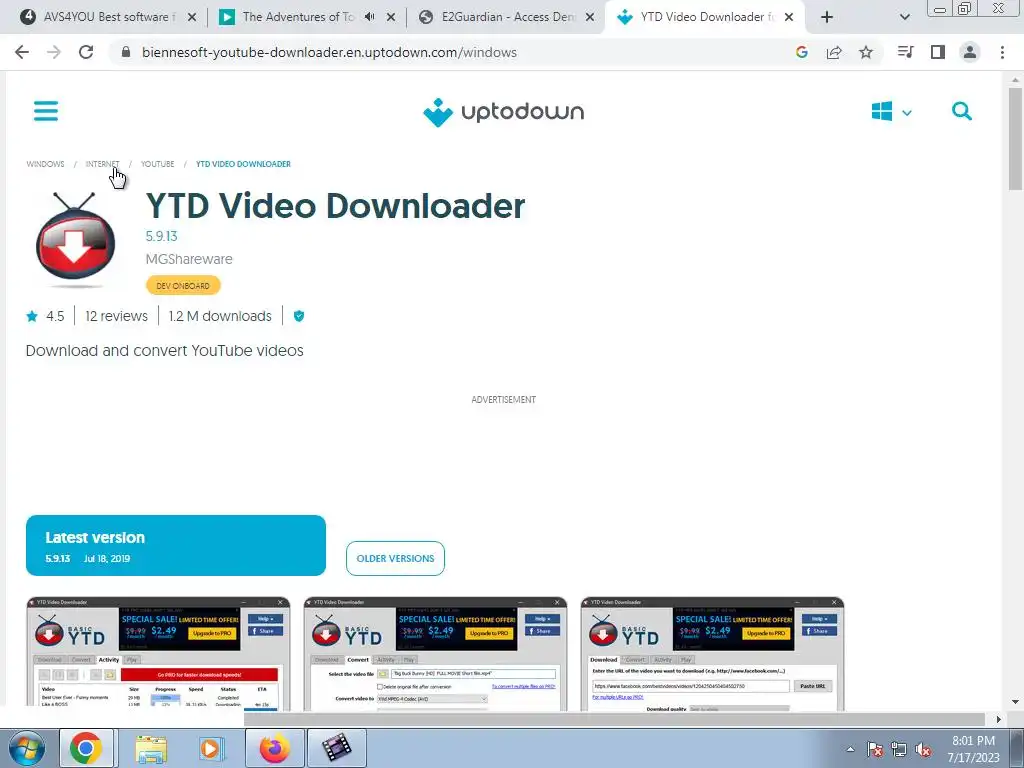Open the Chrome profile avatar
The width and height of the screenshot is (1024, 768).
[x=970, y=52]
